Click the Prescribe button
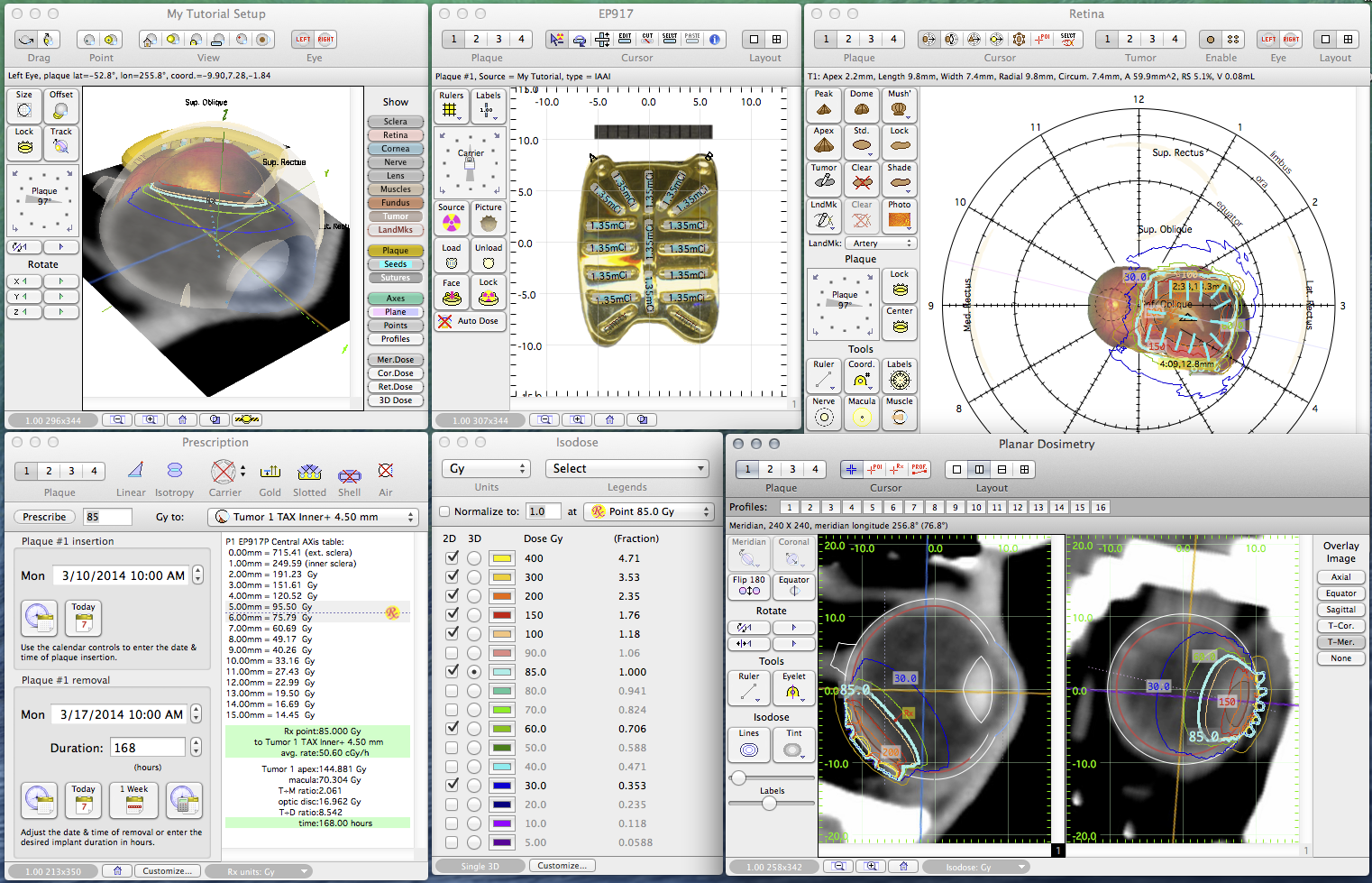This screenshot has height=883, width=1372. 44,517
